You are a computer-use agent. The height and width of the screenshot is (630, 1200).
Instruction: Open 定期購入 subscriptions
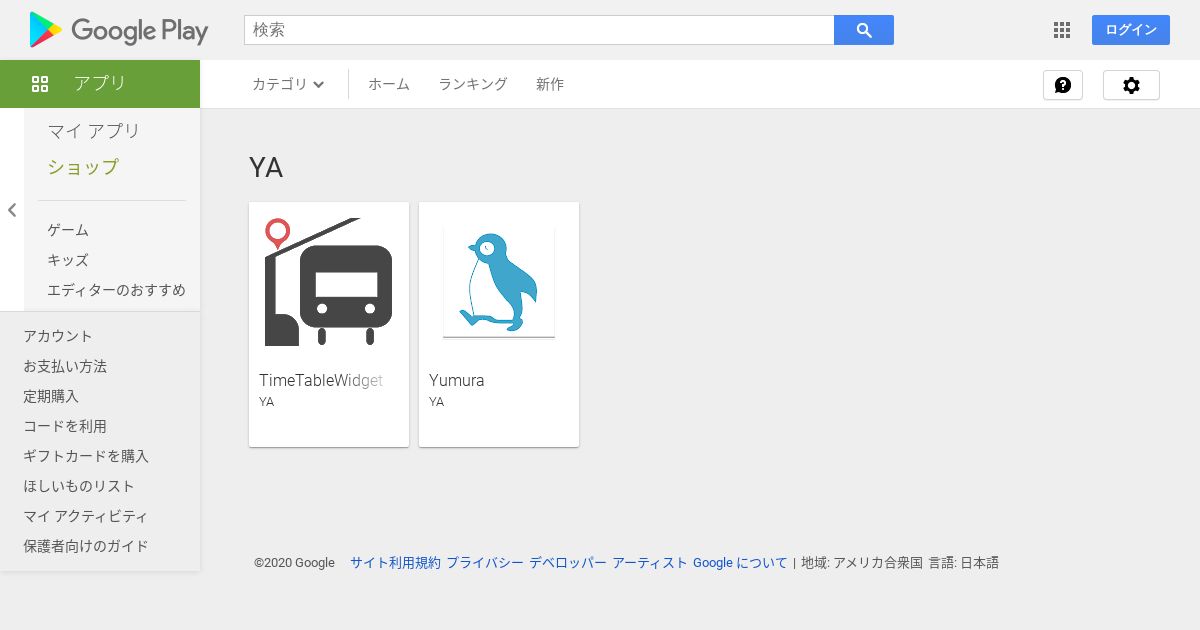pyautogui.click(x=51, y=396)
